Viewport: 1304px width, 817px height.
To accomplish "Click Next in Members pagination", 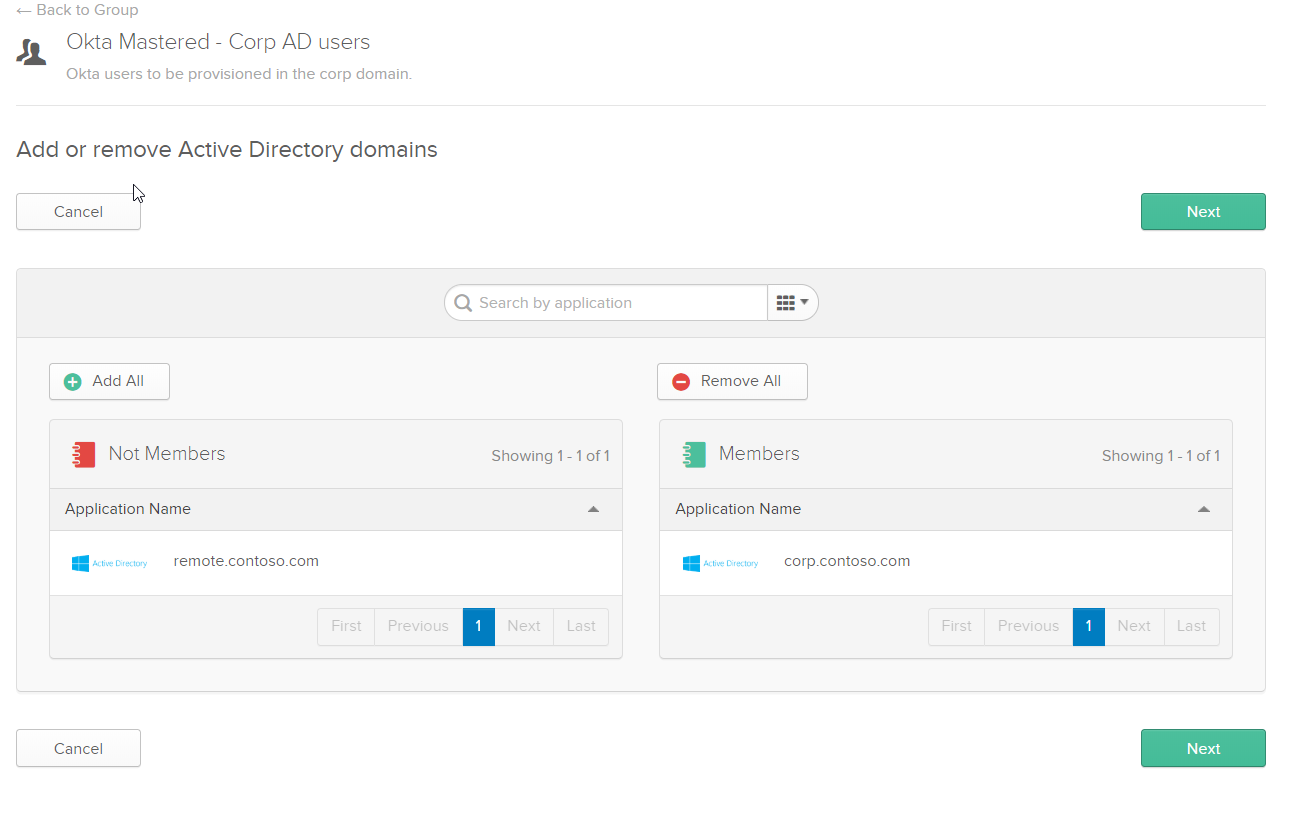I will (x=1134, y=626).
